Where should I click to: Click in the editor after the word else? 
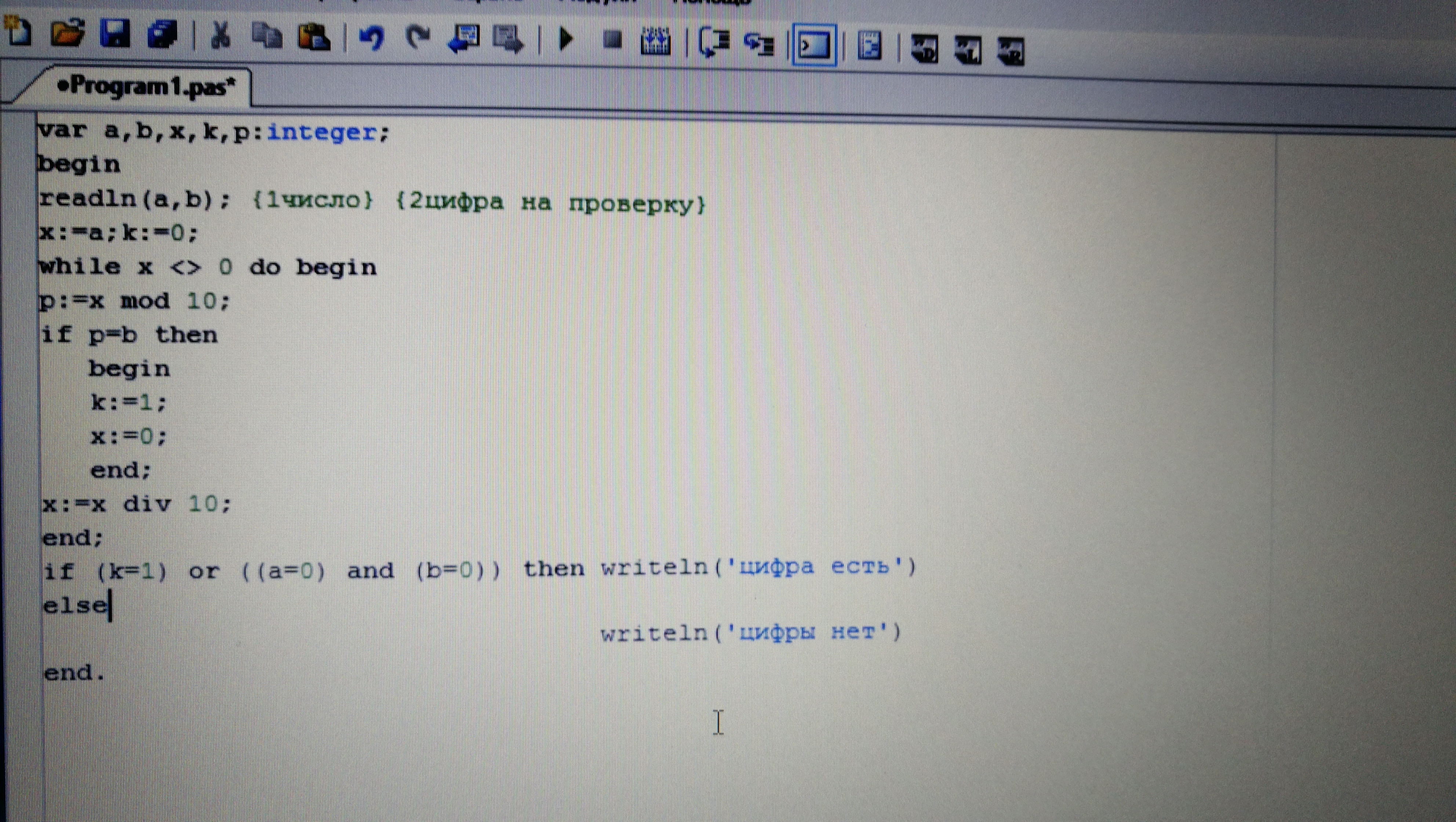tap(111, 605)
